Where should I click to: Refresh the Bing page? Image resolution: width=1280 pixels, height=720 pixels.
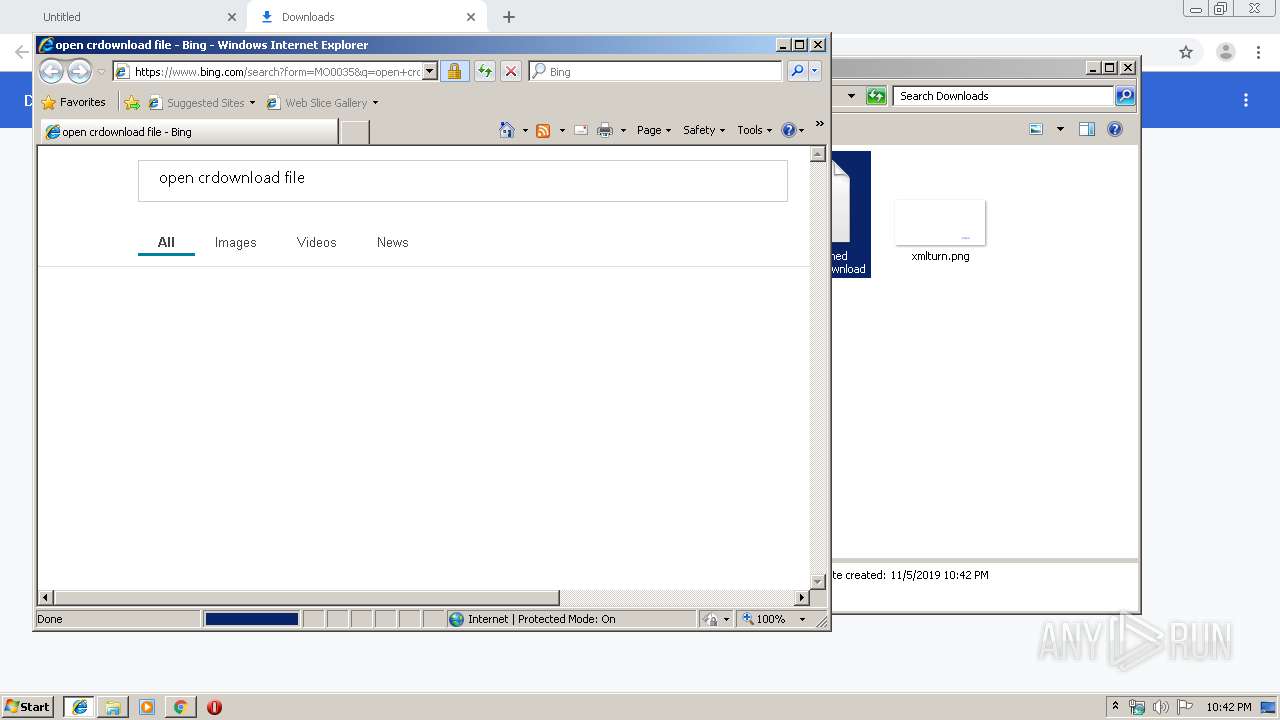485,71
